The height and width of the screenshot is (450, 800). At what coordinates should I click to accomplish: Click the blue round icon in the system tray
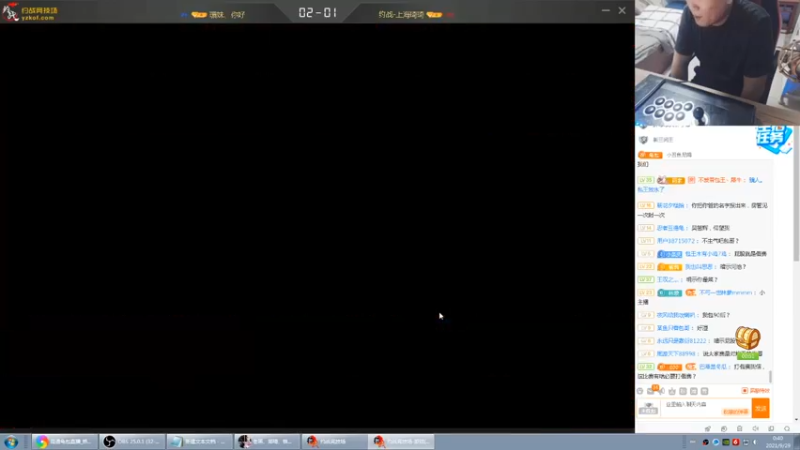(x=716, y=442)
